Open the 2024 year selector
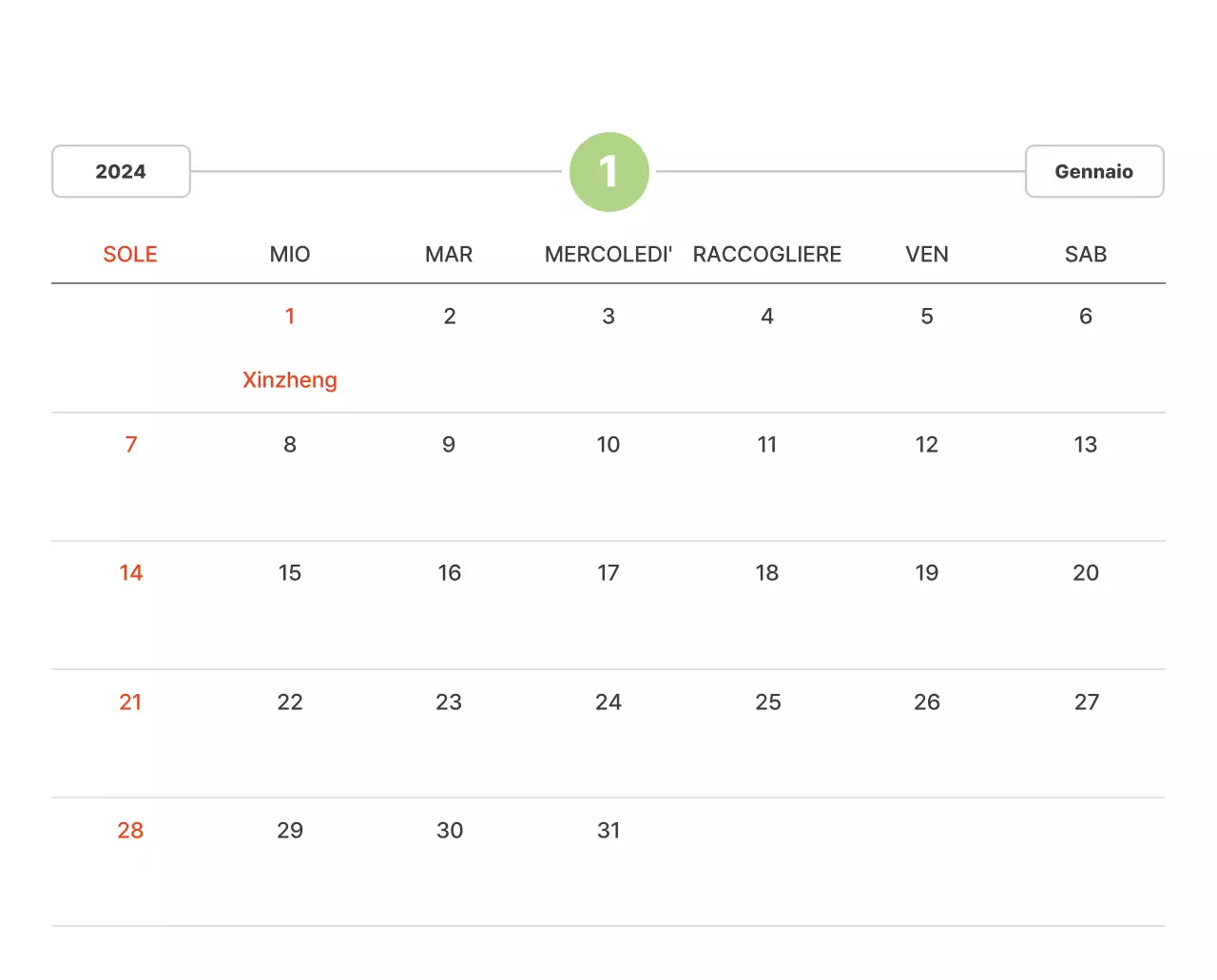This screenshot has height=980, width=1217. (x=121, y=171)
